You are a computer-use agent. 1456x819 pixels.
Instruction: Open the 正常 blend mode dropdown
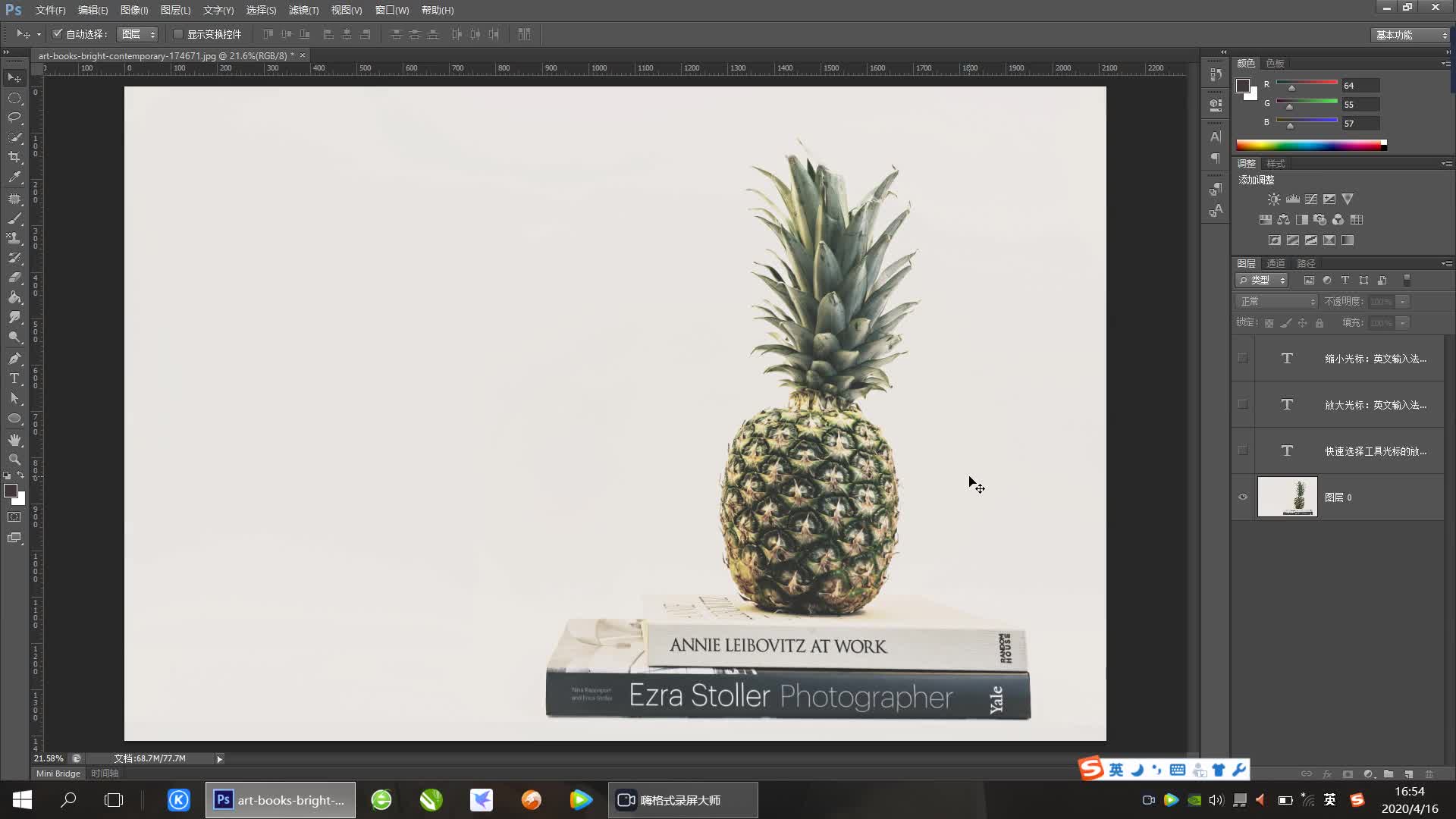click(1277, 302)
